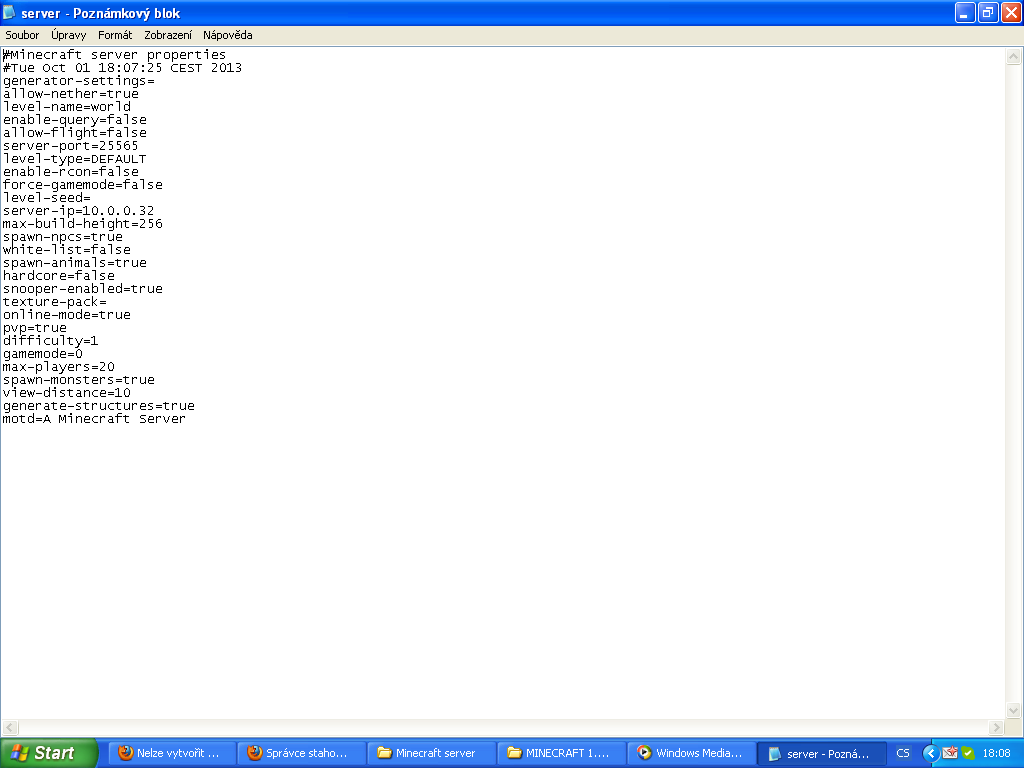Viewport: 1024px width, 768px height.
Task: Minimize the Notepad window
Action: click(x=965, y=12)
